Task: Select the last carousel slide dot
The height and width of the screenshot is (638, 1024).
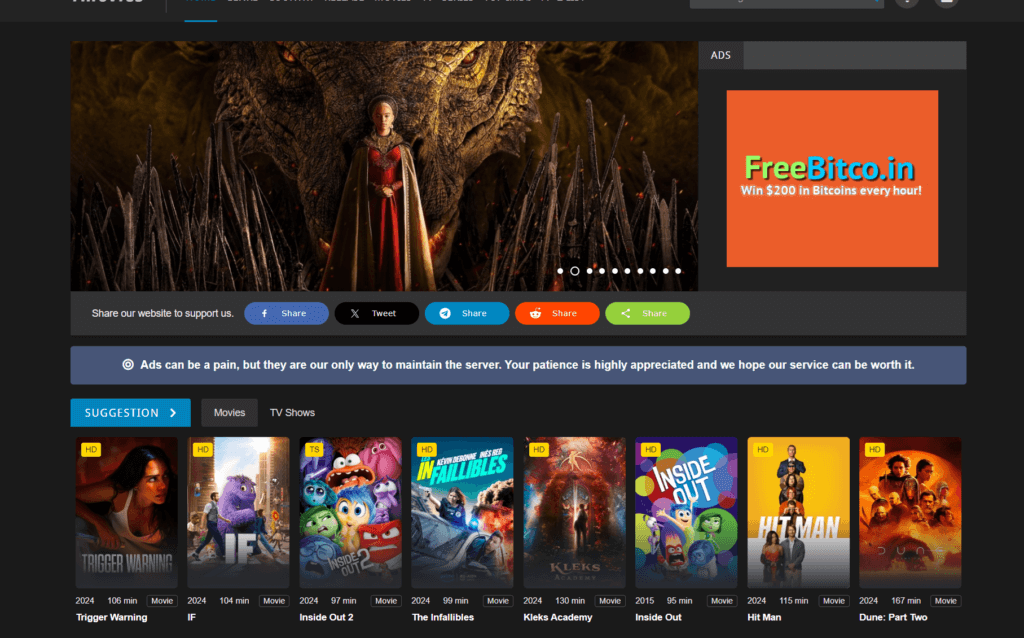Action: (678, 271)
